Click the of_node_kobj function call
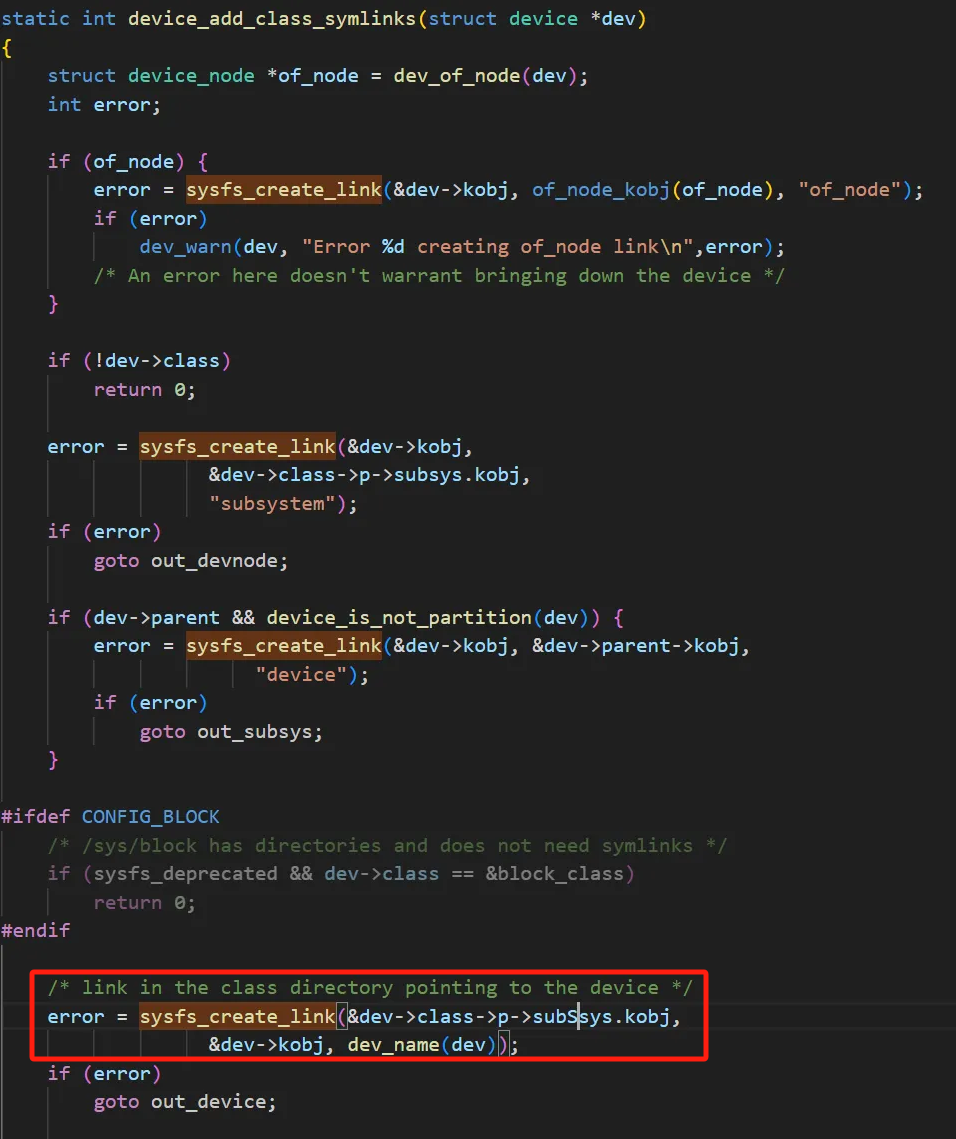The width and height of the screenshot is (956, 1139). 600,190
